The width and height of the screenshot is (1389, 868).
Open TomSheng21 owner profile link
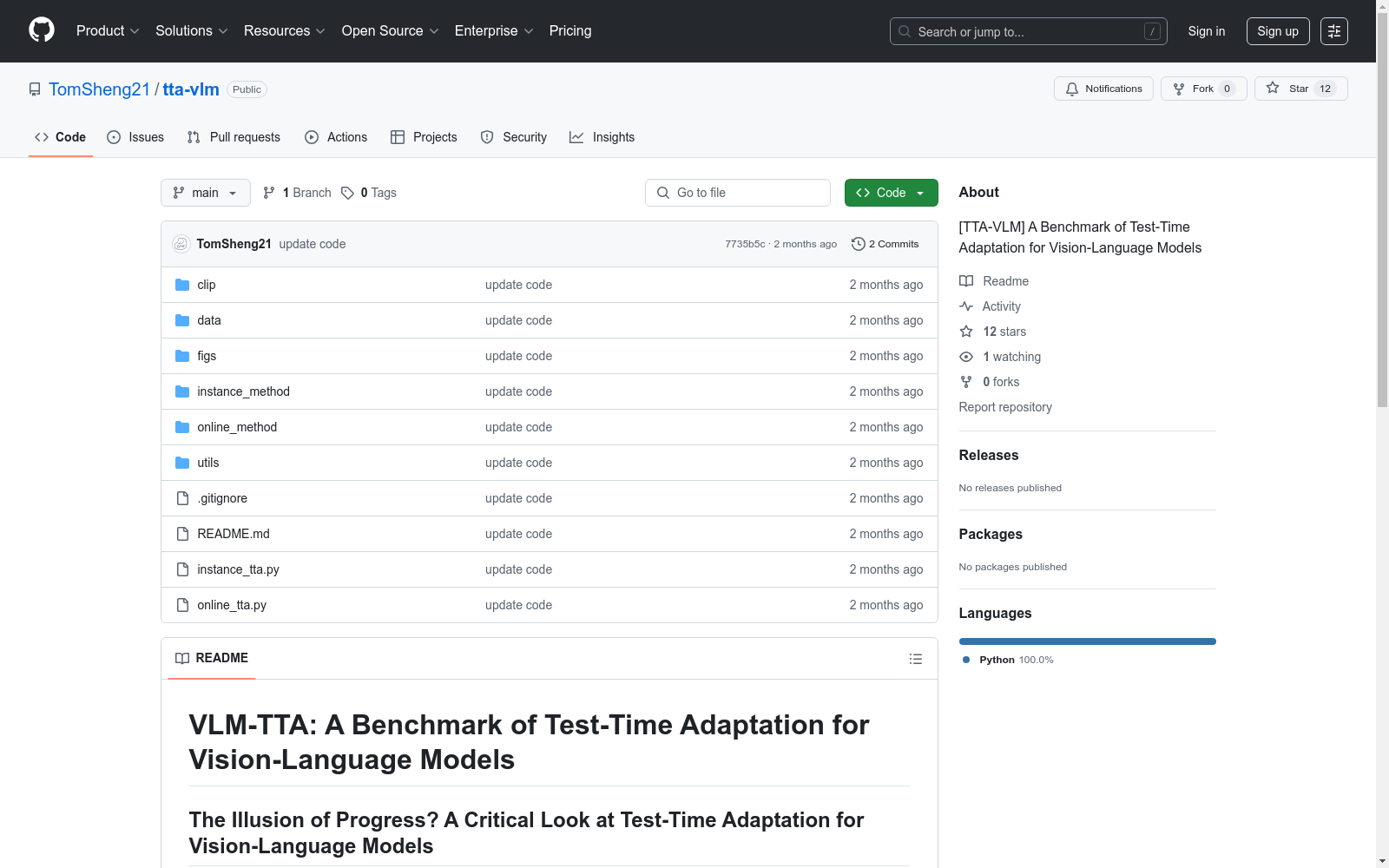pos(100,89)
